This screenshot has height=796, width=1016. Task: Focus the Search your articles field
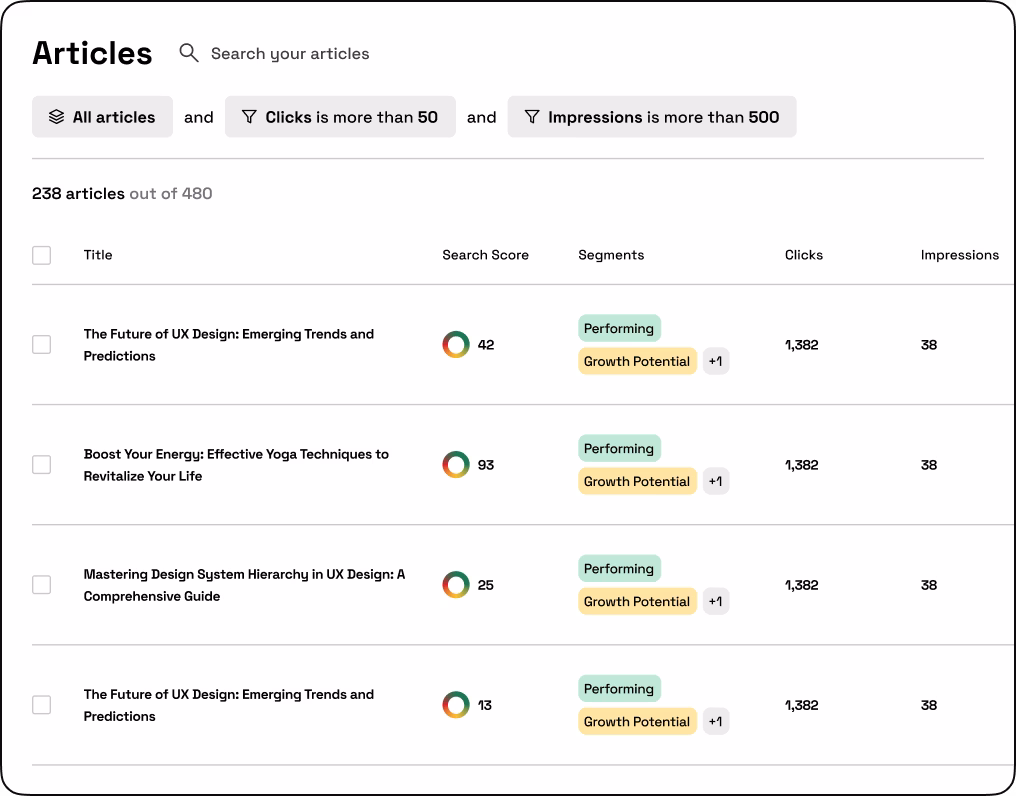coord(290,54)
